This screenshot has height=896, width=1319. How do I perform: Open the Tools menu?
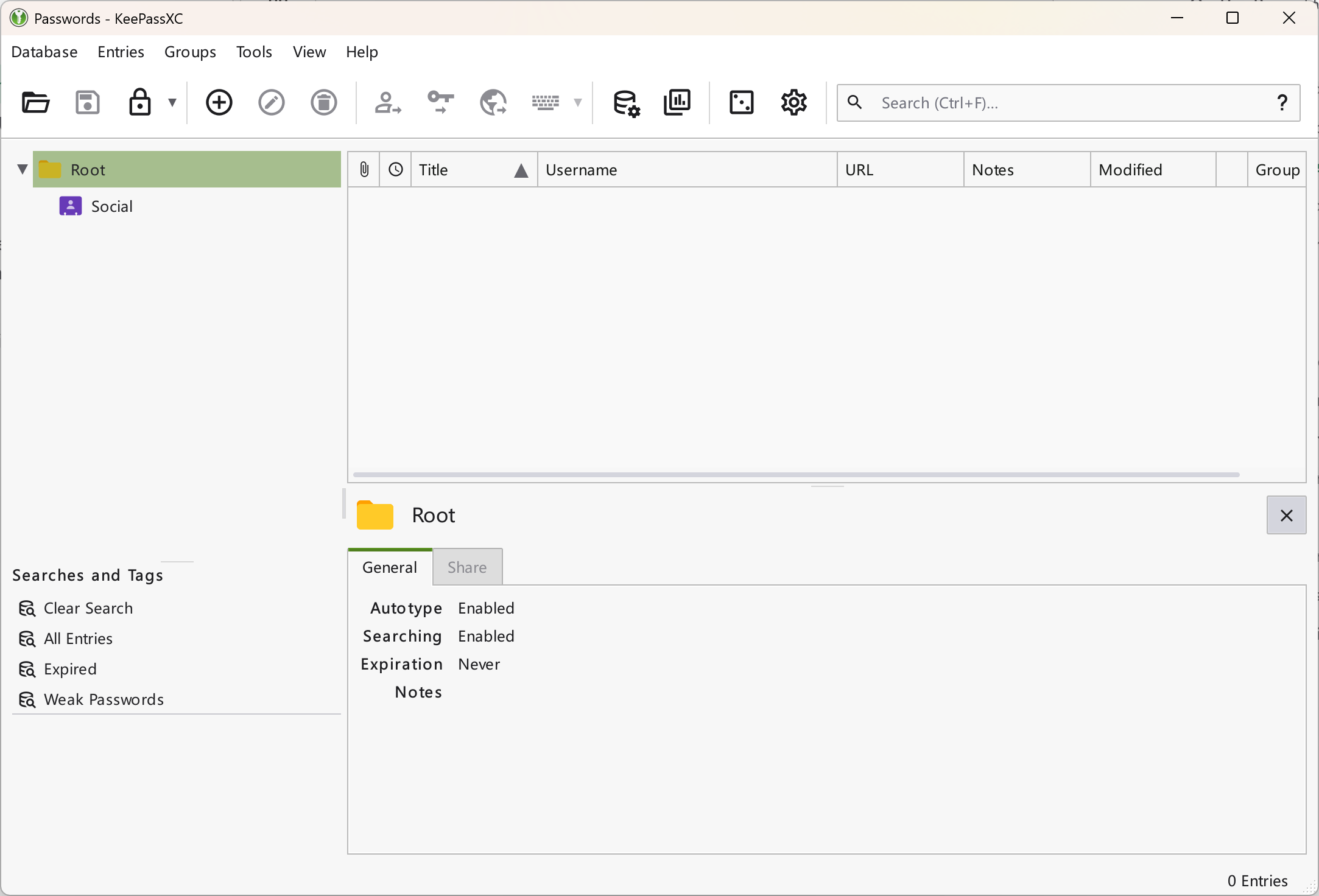pyautogui.click(x=254, y=52)
